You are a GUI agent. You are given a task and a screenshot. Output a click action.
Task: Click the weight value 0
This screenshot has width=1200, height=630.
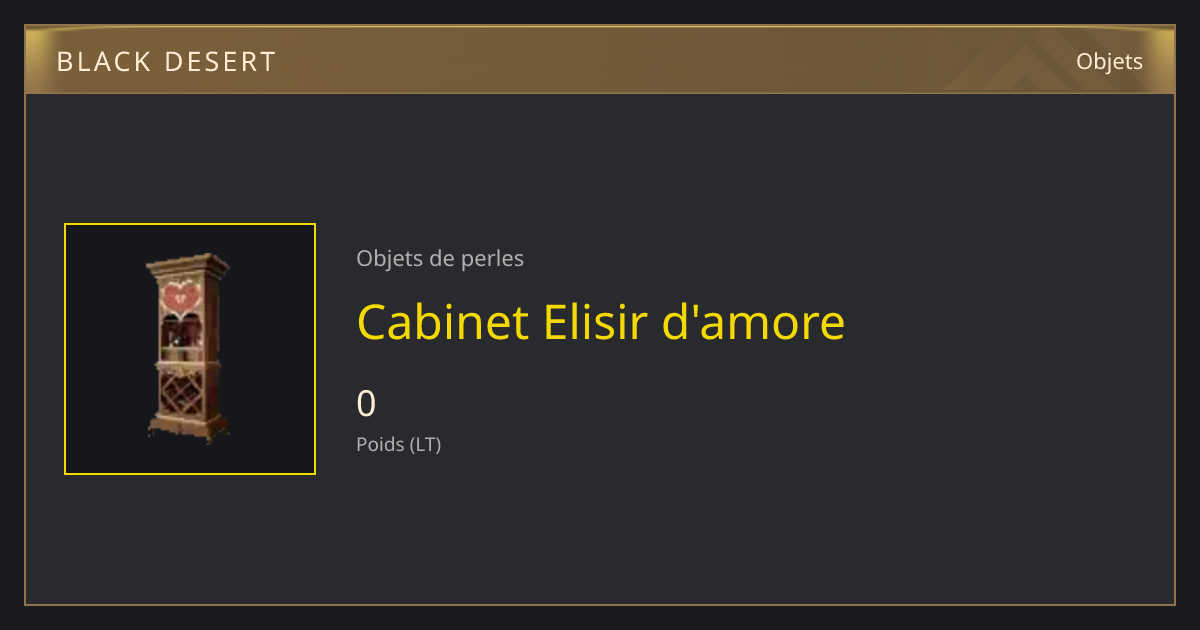pos(366,403)
